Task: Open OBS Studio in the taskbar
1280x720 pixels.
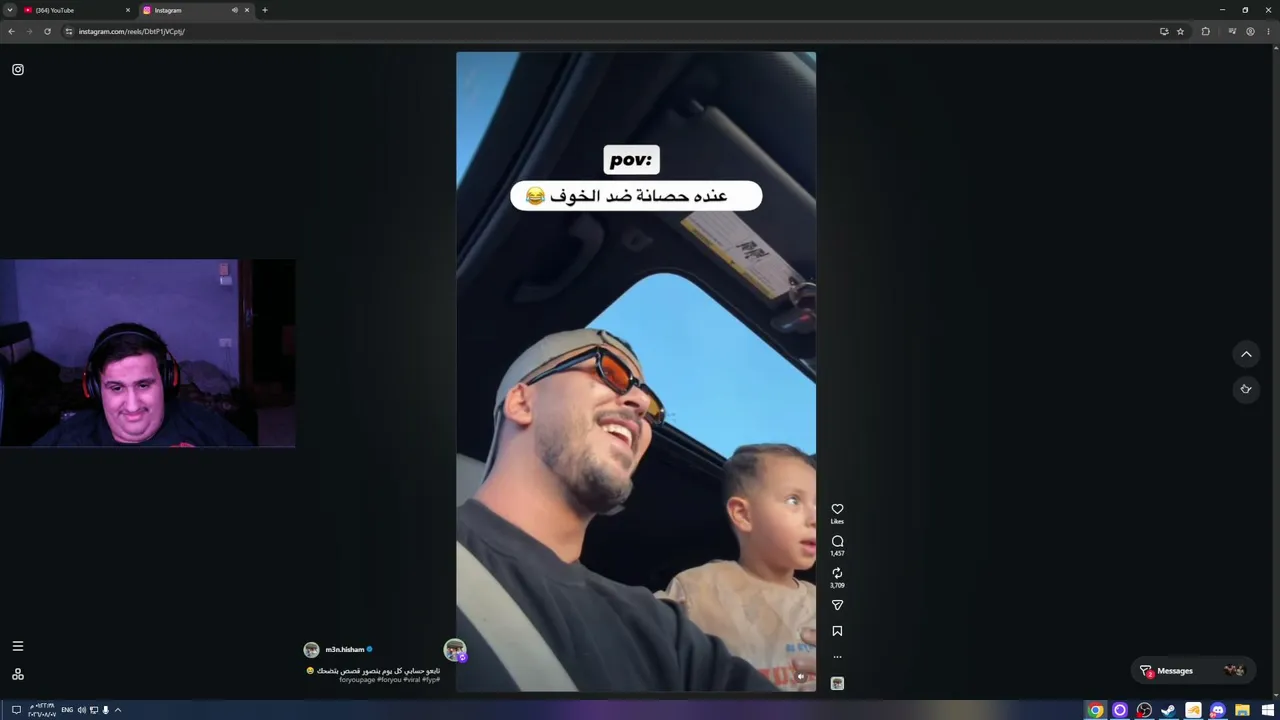Action: coord(1144,710)
